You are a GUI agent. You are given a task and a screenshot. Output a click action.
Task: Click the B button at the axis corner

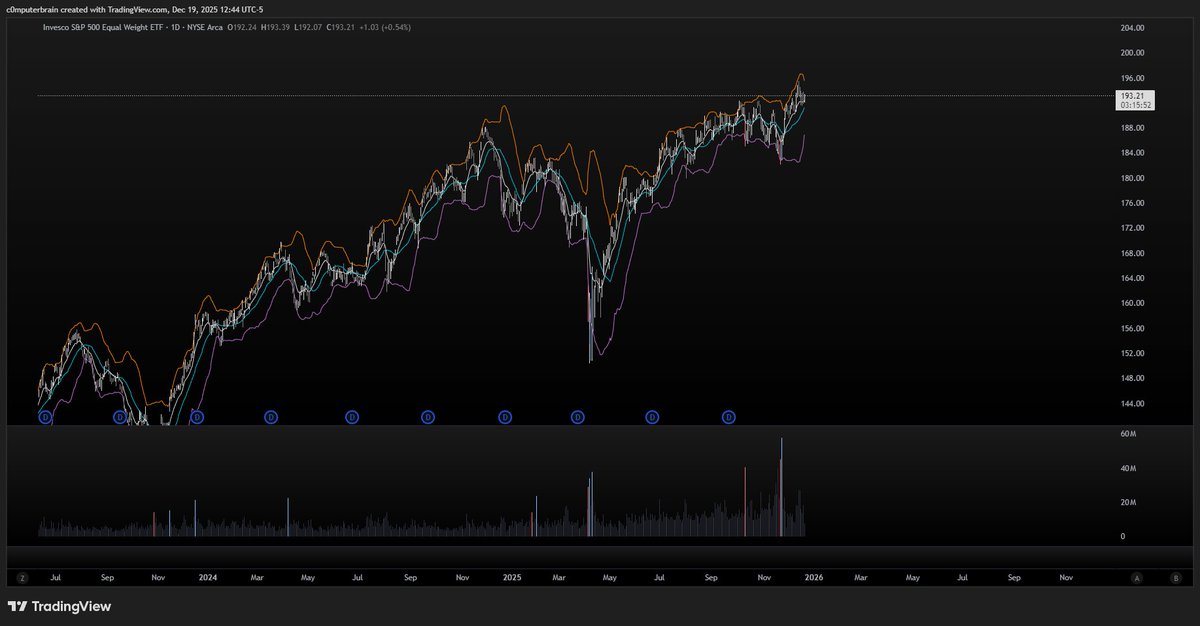pyautogui.click(x=1175, y=577)
